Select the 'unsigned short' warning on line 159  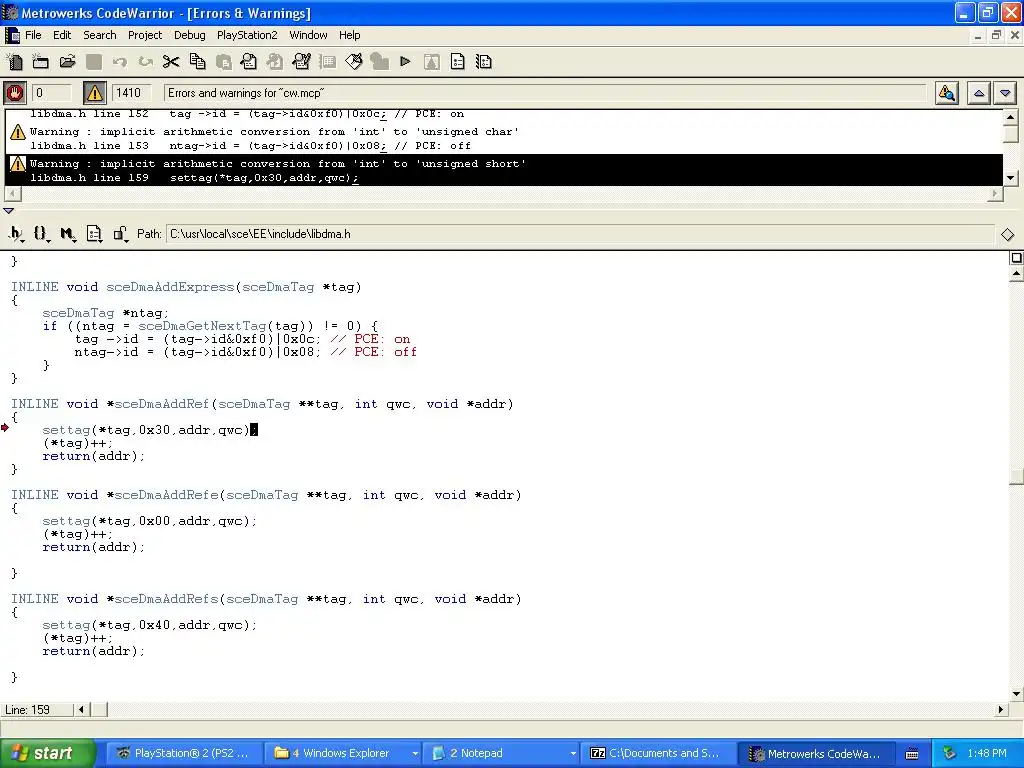504,170
